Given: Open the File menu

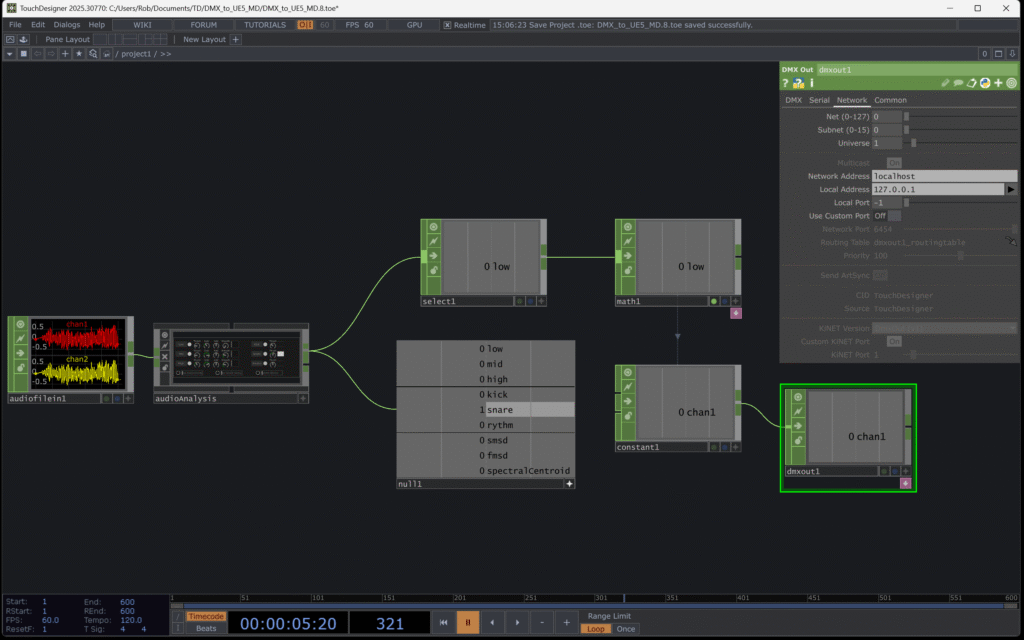Looking at the screenshot, I should coord(15,25).
